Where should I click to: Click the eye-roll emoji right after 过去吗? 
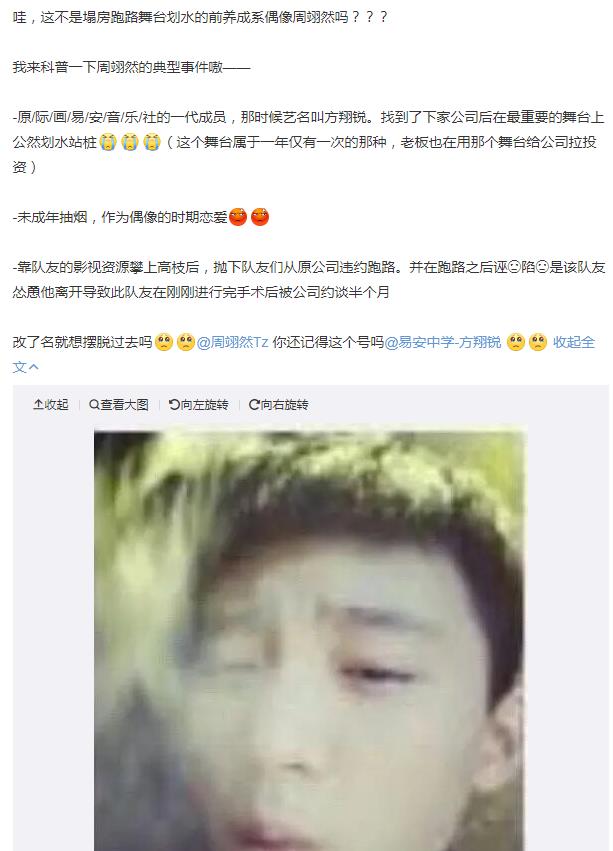pyautogui.click(x=163, y=342)
